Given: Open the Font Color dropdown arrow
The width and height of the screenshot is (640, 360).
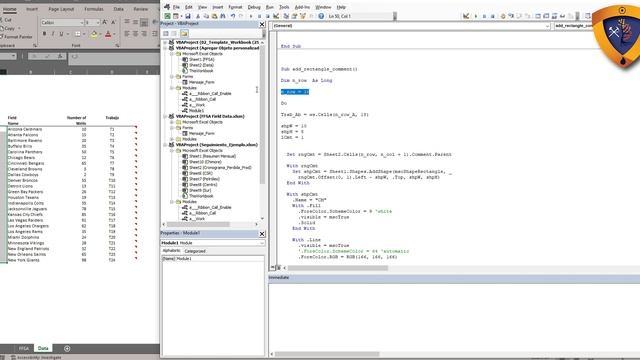Looking at the screenshot, I should point(114,34).
